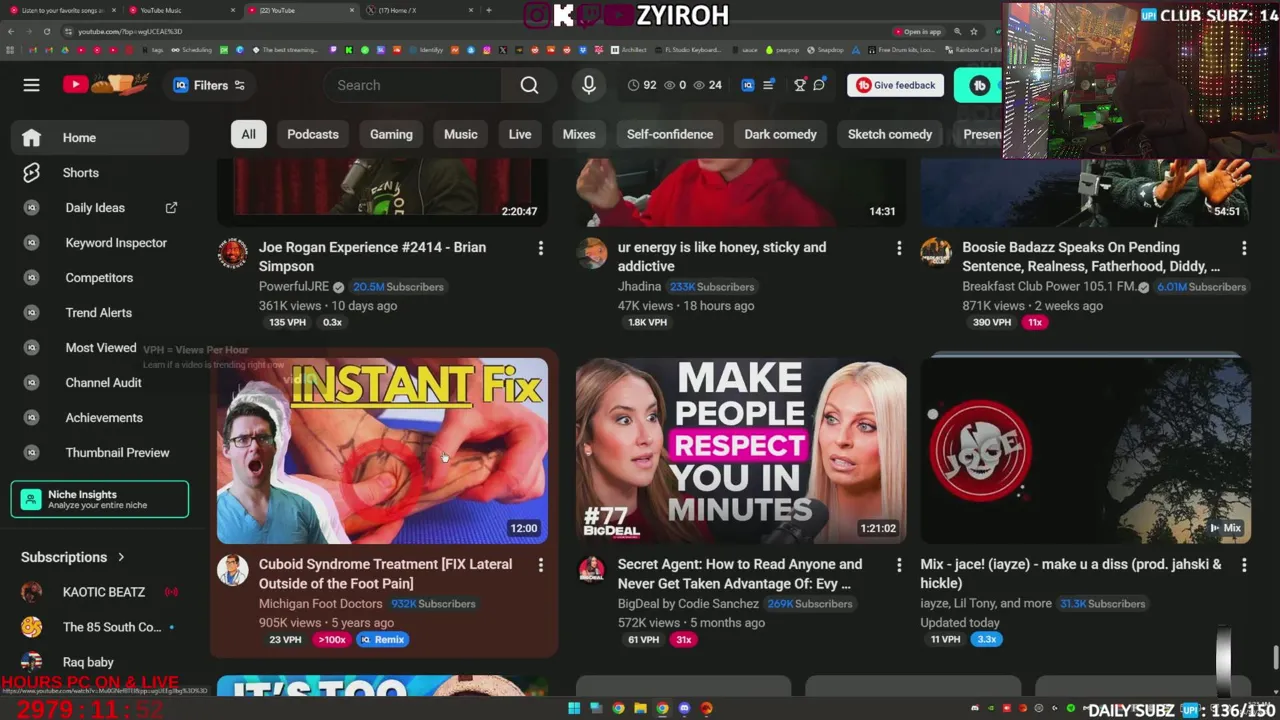This screenshot has height=720, width=1280.
Task: Bookmark this page with the star icon
Action: (974, 31)
